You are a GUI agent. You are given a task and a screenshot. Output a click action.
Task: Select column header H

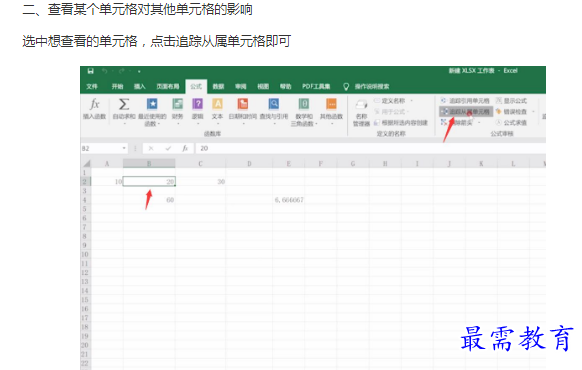[385, 164]
